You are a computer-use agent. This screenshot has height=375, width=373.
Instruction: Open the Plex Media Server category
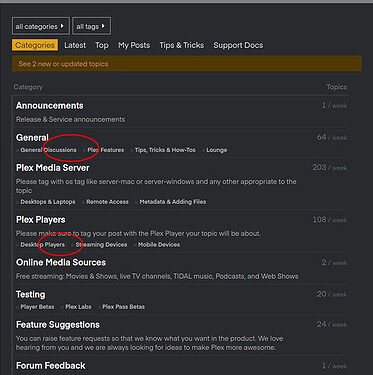coord(53,168)
